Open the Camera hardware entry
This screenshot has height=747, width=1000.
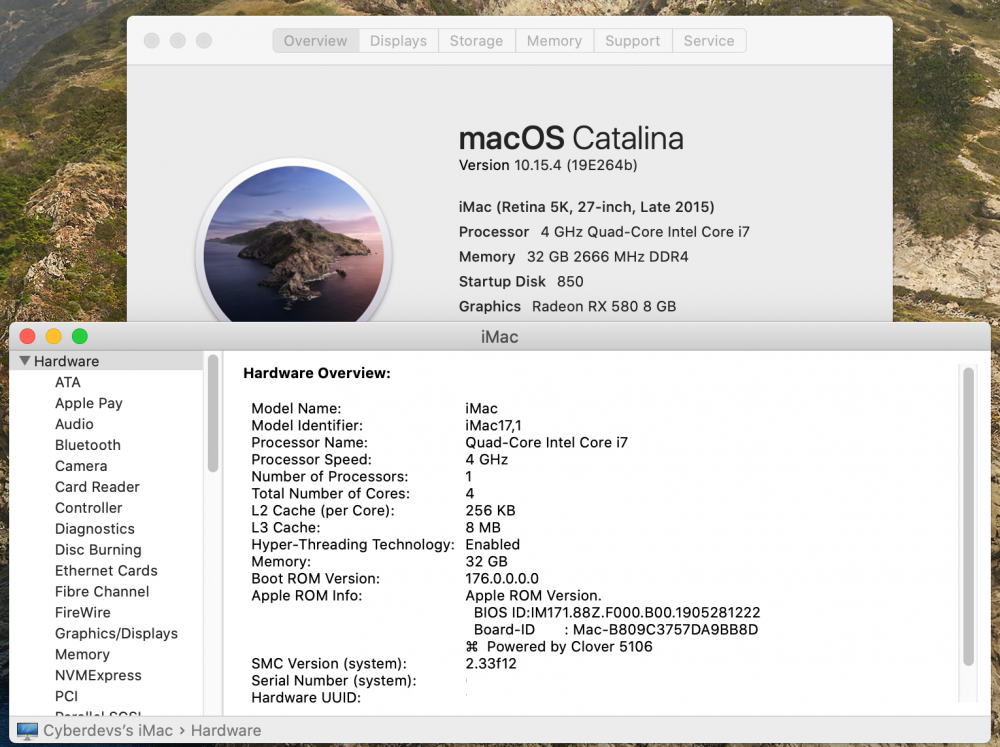pos(81,466)
